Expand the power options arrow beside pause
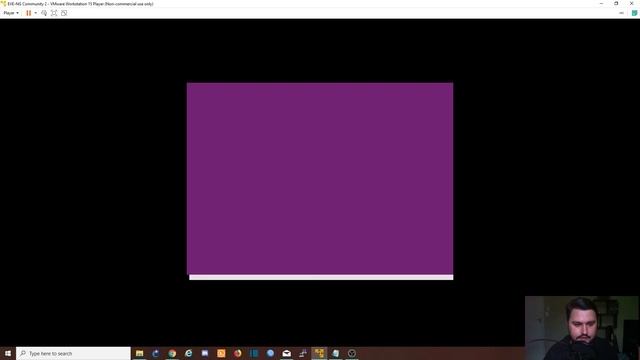640x360 pixels. click(36, 13)
